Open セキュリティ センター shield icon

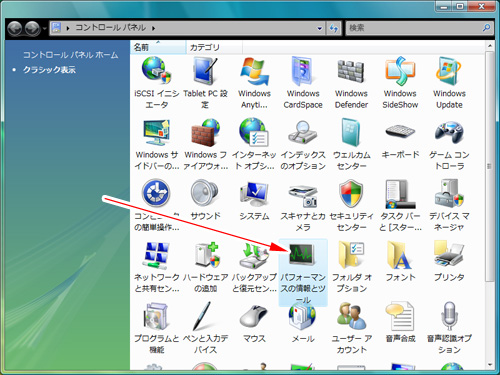pos(351,193)
